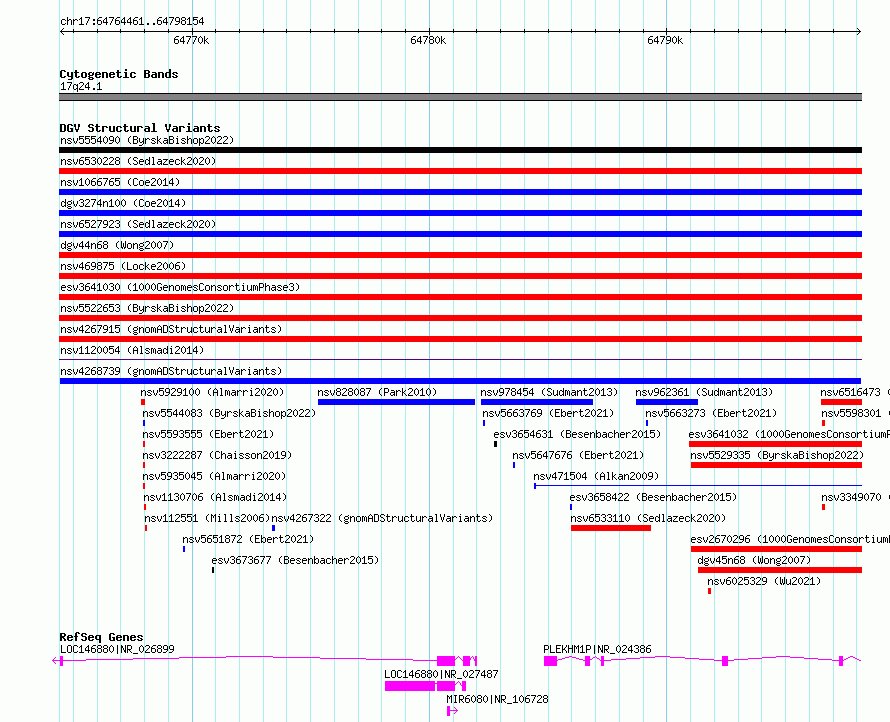Open nsv5929100 (Almarri2020) variant label

pyautogui.click(x=212, y=392)
